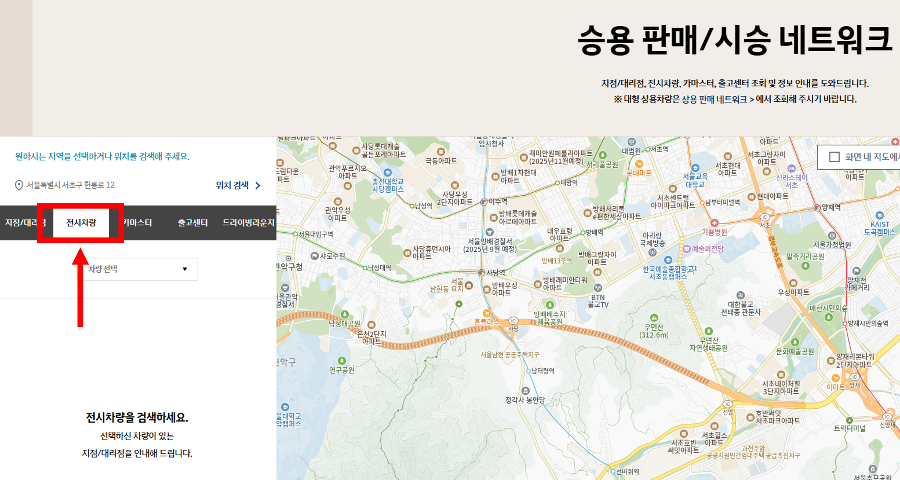Click the 낙성대역 station marker

[x=364, y=268]
